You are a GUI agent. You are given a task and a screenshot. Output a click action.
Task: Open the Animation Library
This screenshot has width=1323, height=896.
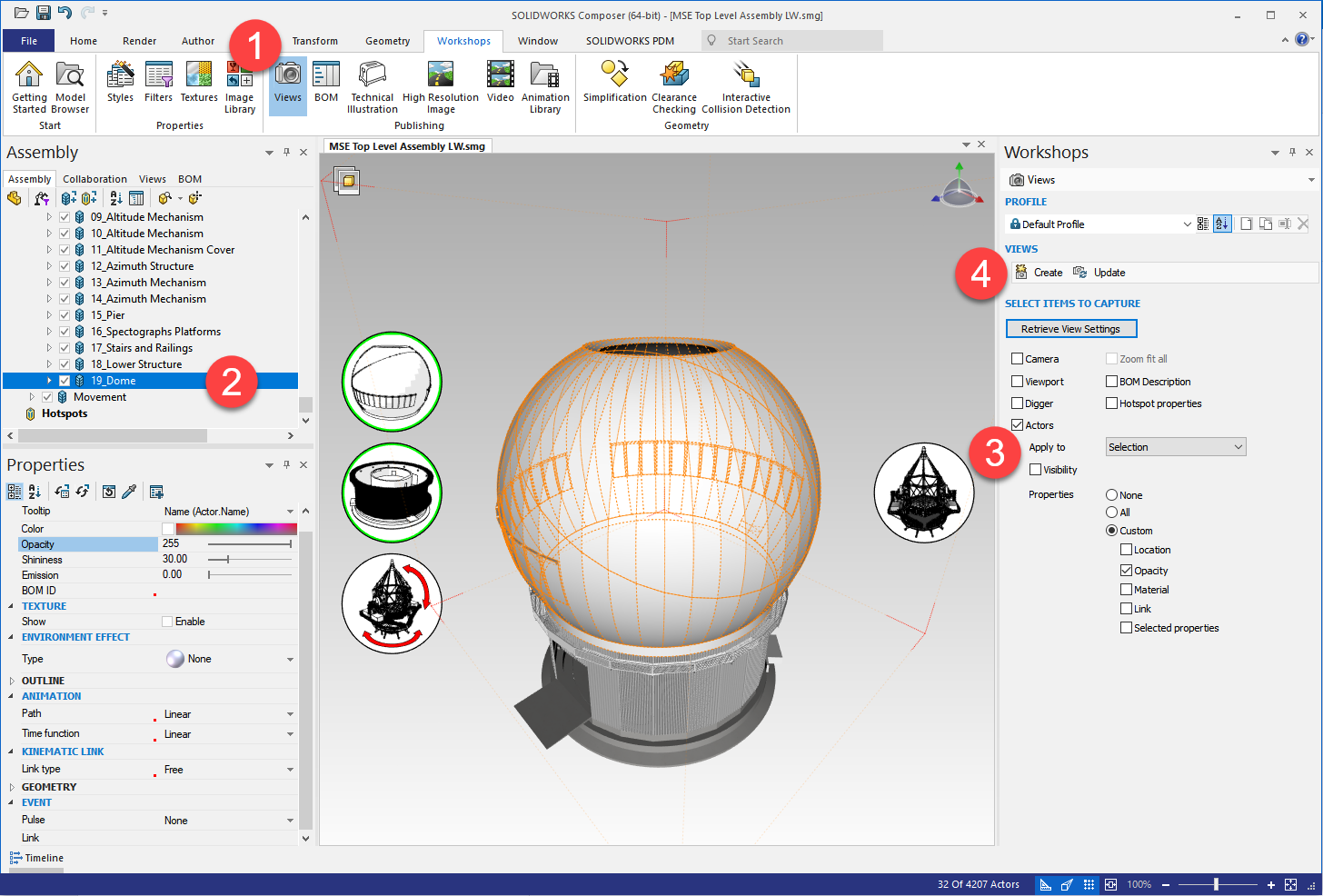(545, 87)
